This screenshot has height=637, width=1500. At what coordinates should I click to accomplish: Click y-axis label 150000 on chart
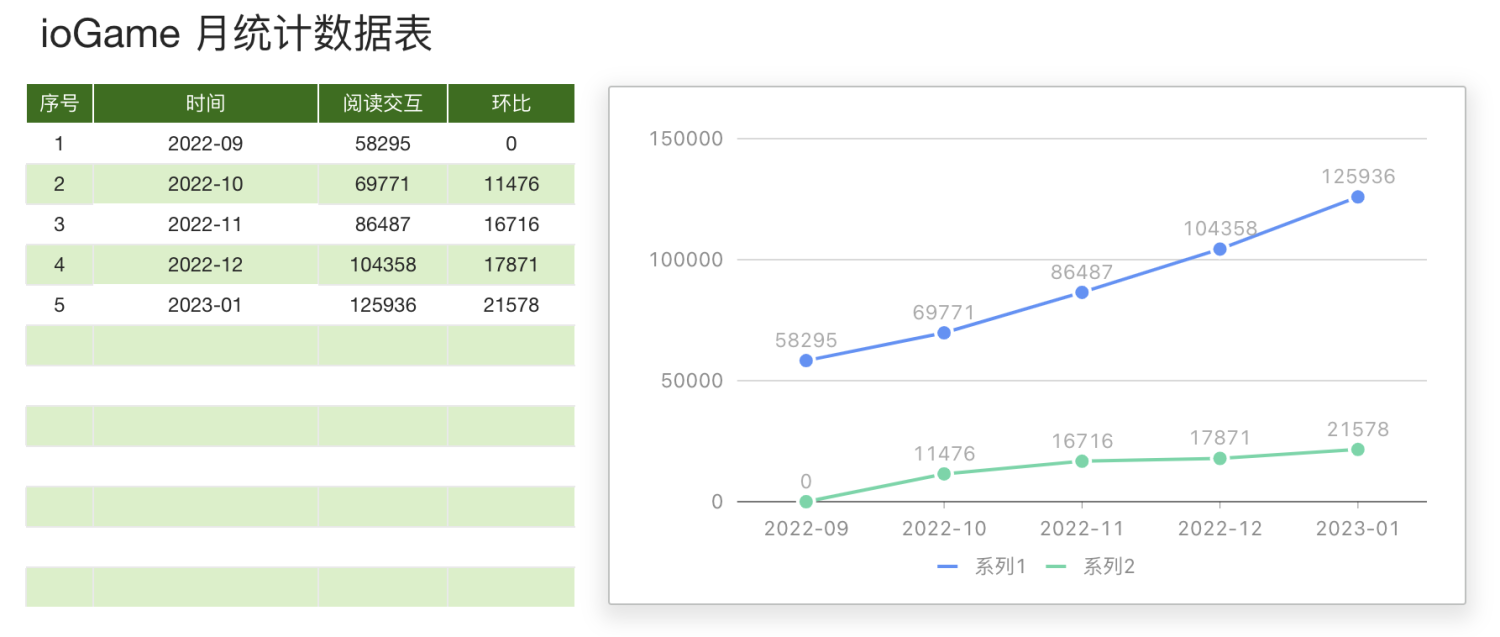pyautogui.click(x=686, y=138)
